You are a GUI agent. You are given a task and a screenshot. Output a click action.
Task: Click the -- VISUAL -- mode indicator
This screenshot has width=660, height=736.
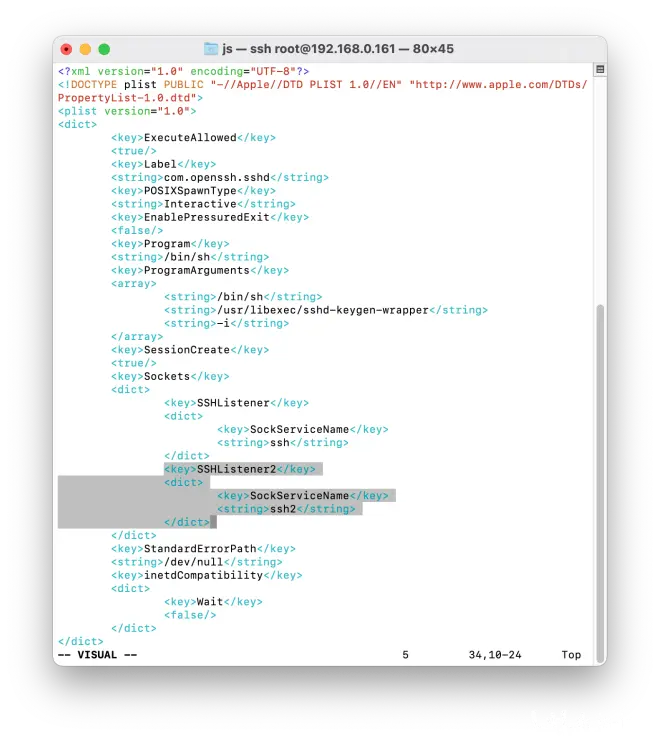tap(97, 655)
